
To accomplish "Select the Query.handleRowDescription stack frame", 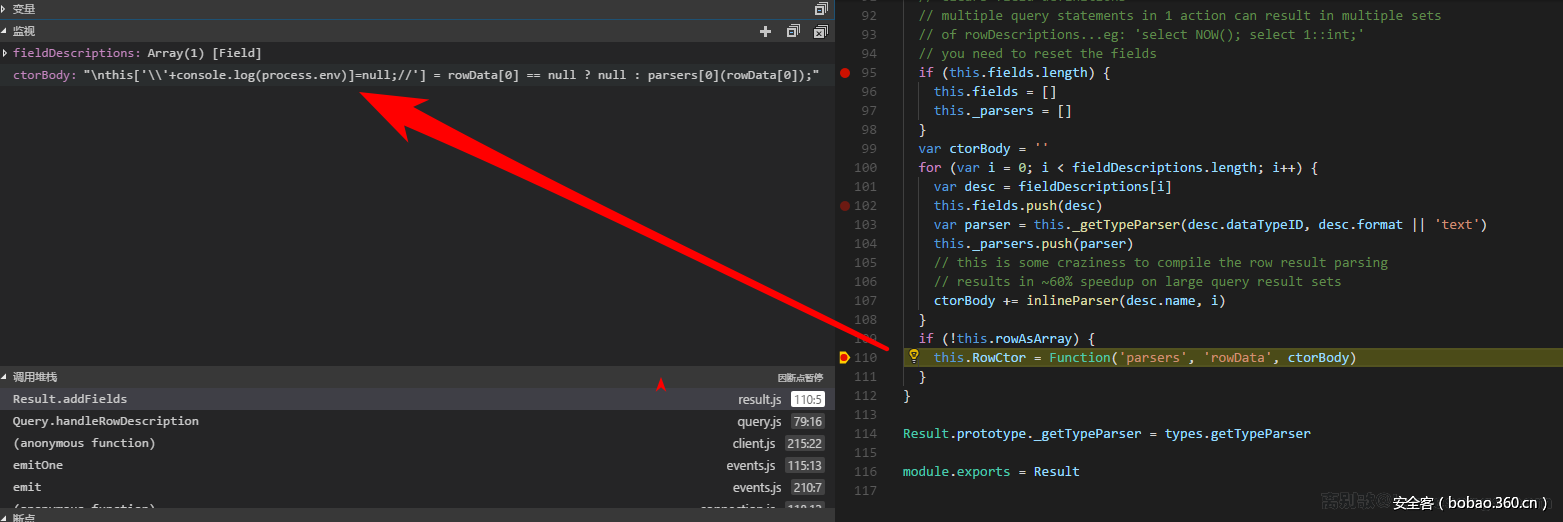I will pos(105,421).
